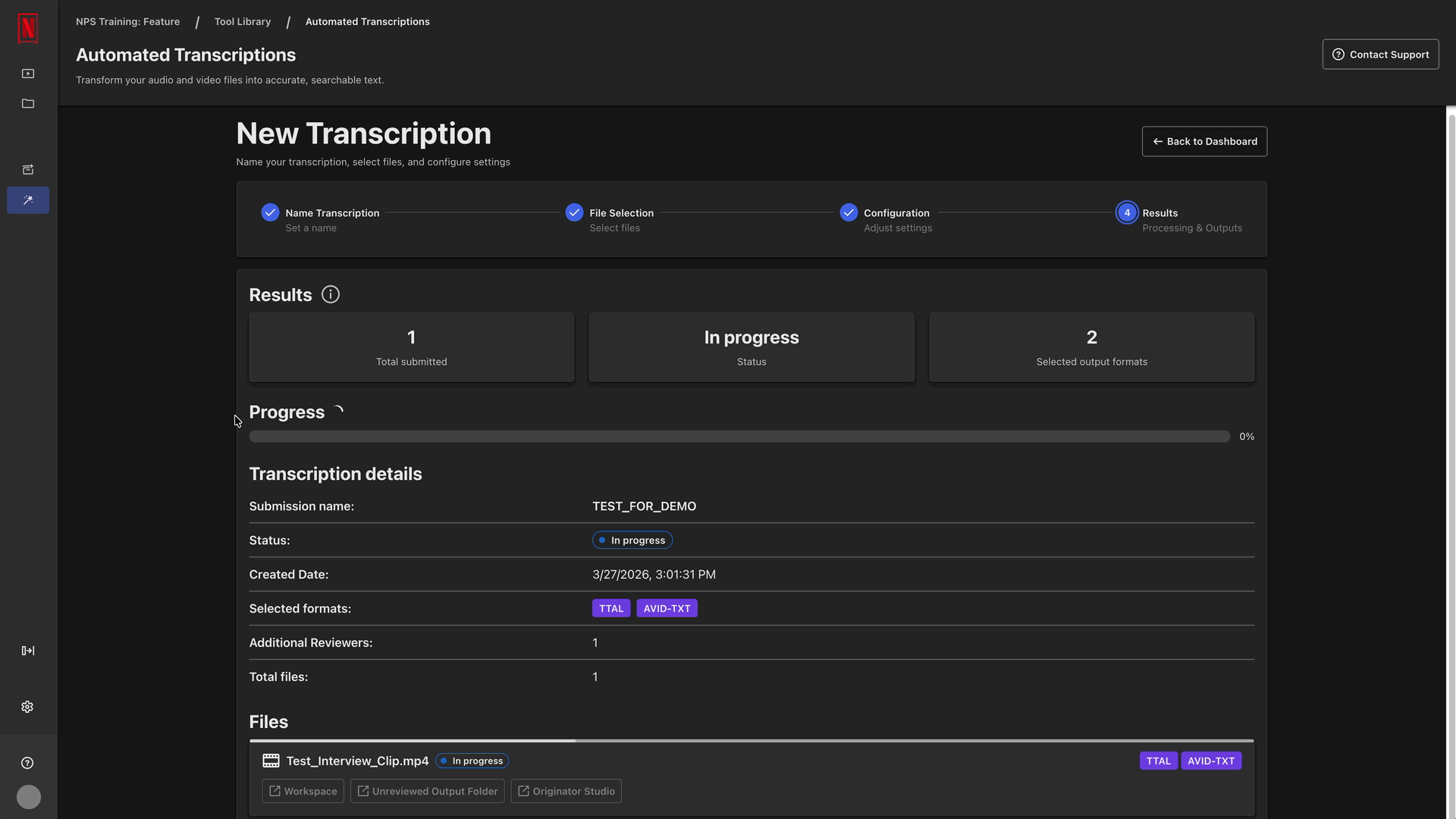Expand the sidebar with collapse icon
Image resolution: width=1456 pixels, height=819 pixels.
28,651
